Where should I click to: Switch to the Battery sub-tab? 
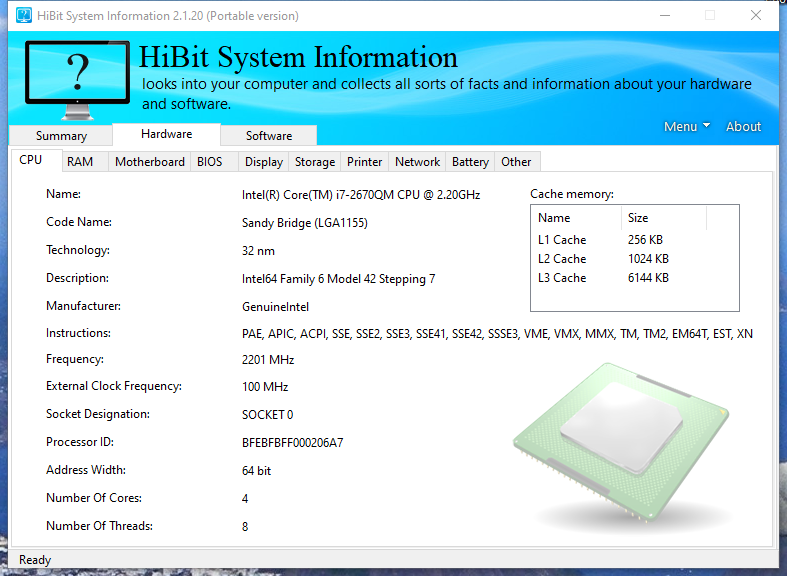click(x=470, y=162)
